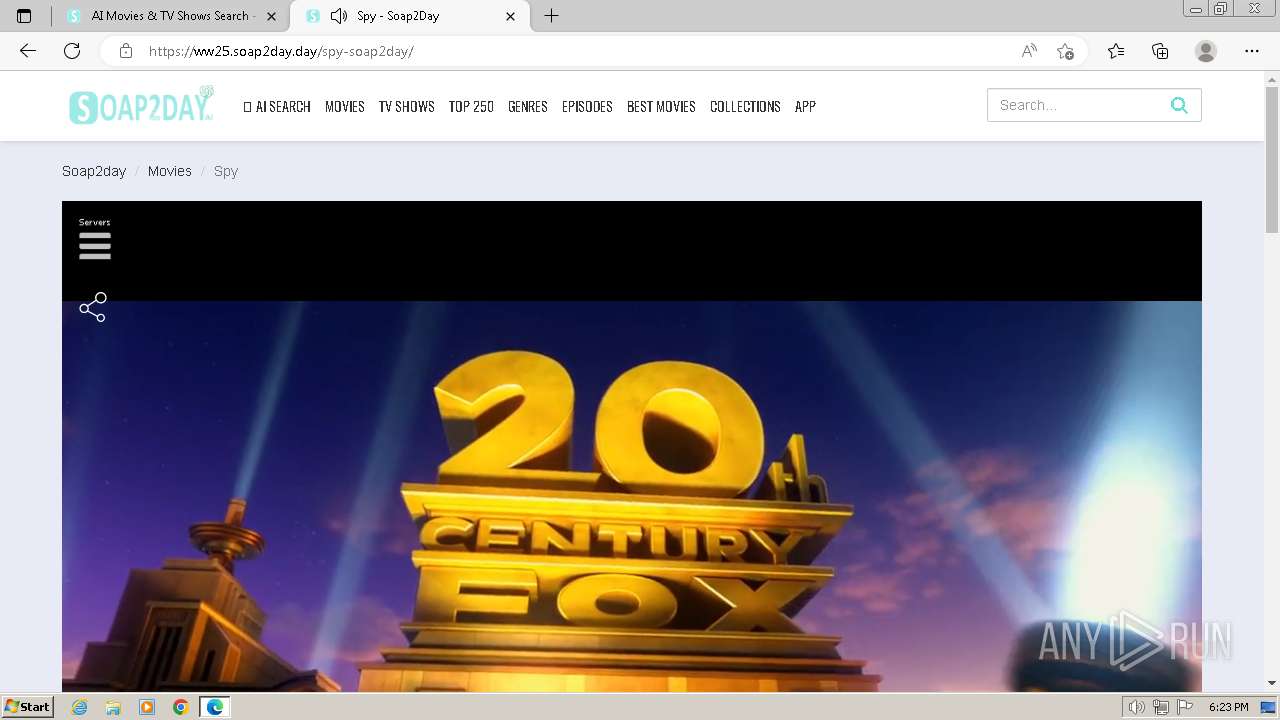Screen dimensions: 1280x720
Task: Refresh the current page
Action: (72, 51)
